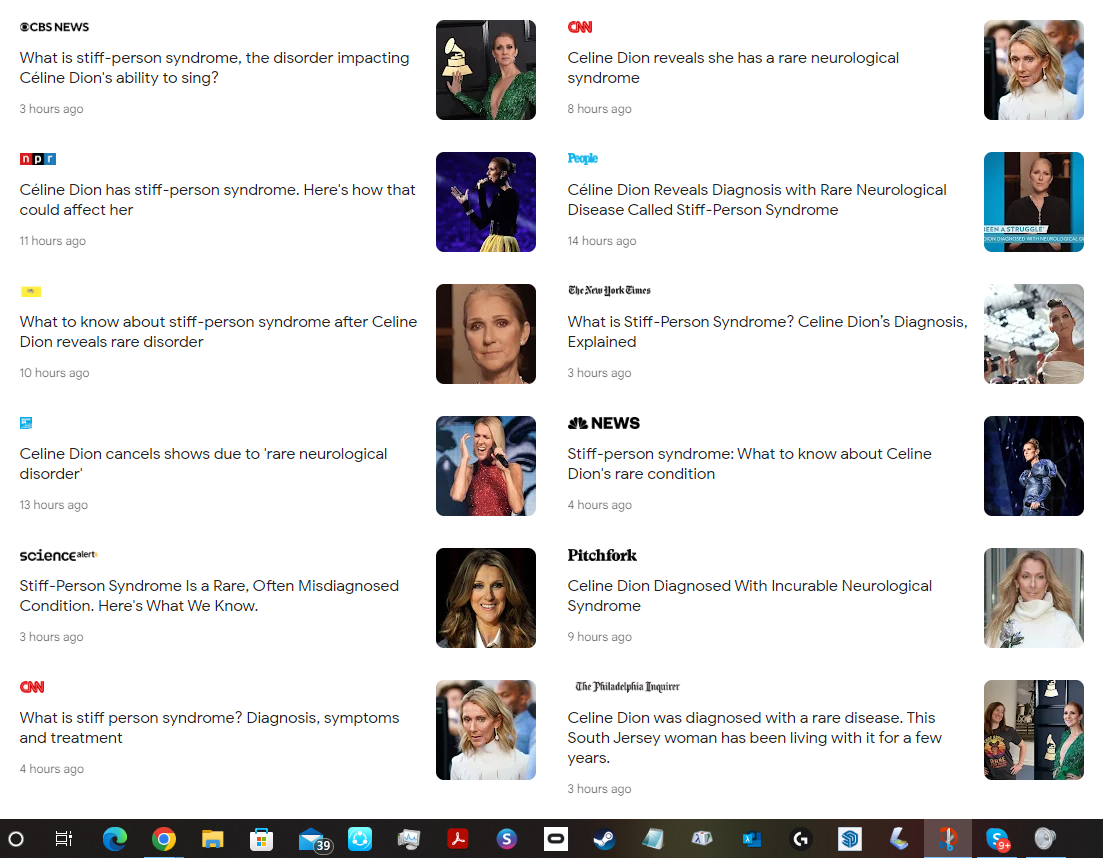
Task: Open CNN 'Diagnosis, symptoms and treatment' article
Action: click(209, 727)
